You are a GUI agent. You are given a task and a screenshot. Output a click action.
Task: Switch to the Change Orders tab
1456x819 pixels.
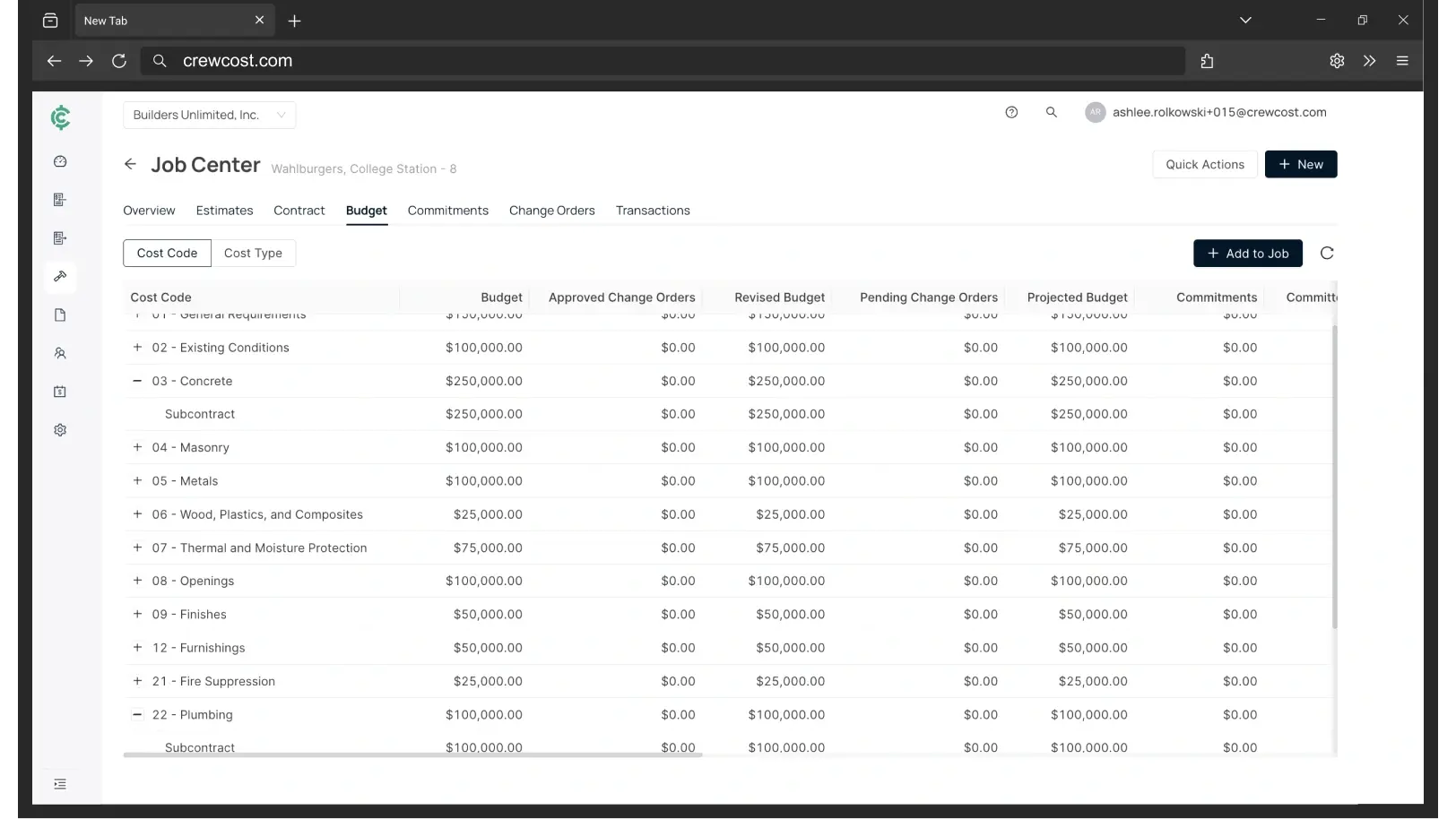click(x=551, y=211)
